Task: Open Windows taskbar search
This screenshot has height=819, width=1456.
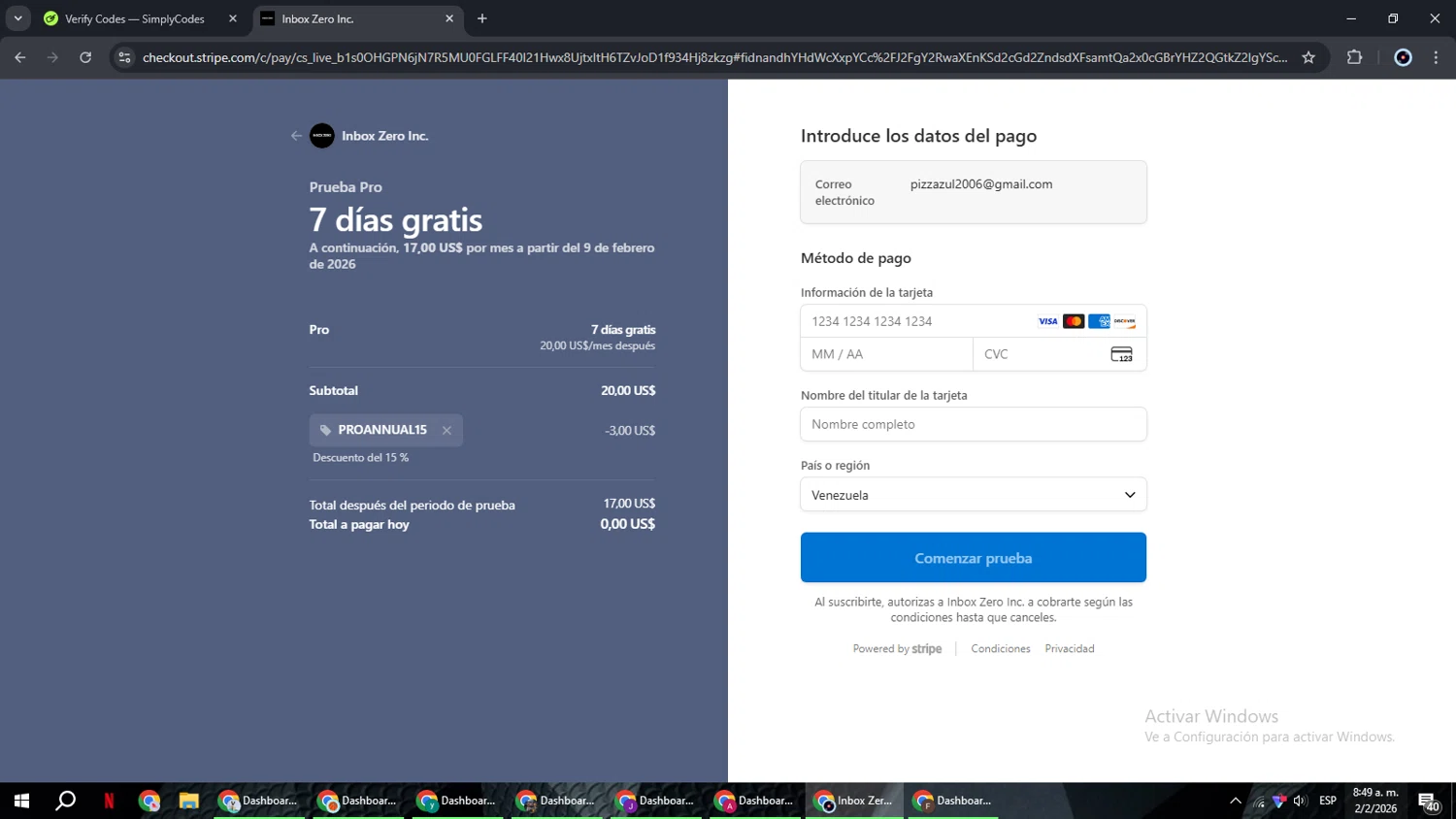Action: (x=65, y=801)
